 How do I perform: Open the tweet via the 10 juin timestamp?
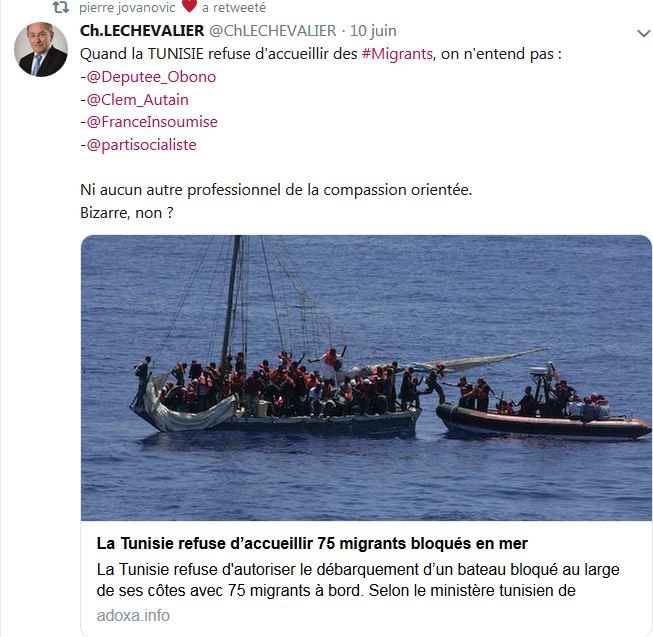coord(373,31)
